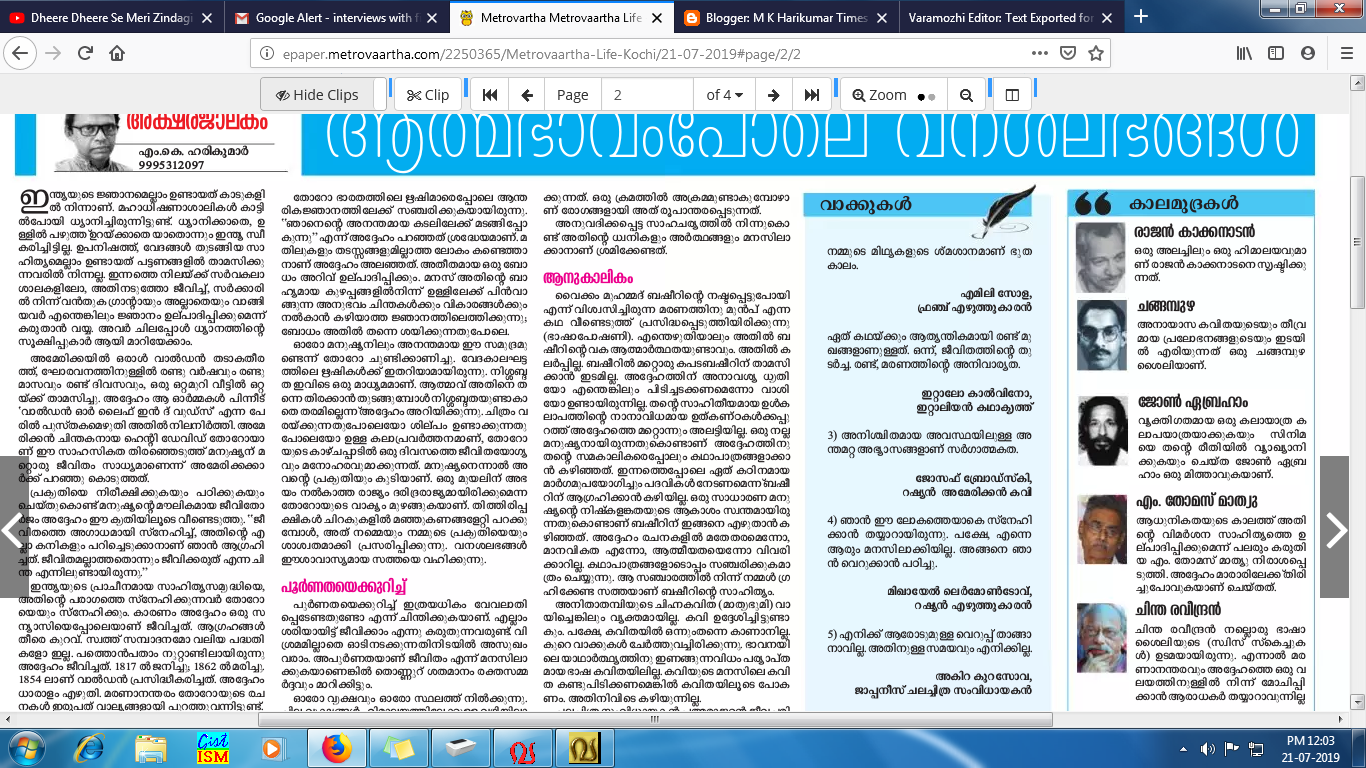Go to the first page of the e-paper
1366x768 pixels.
(x=490, y=95)
